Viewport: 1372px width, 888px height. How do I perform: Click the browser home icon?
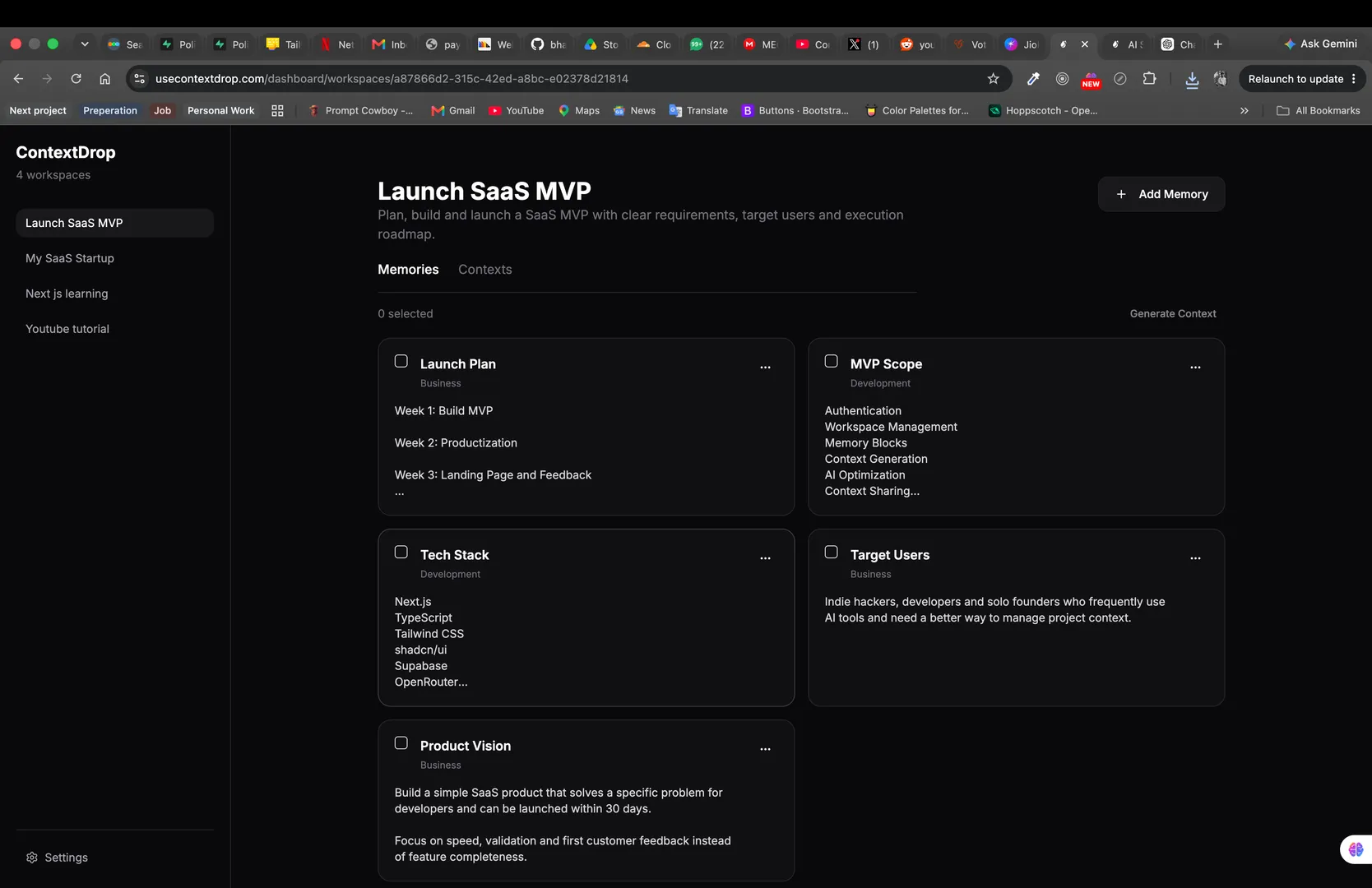click(104, 79)
